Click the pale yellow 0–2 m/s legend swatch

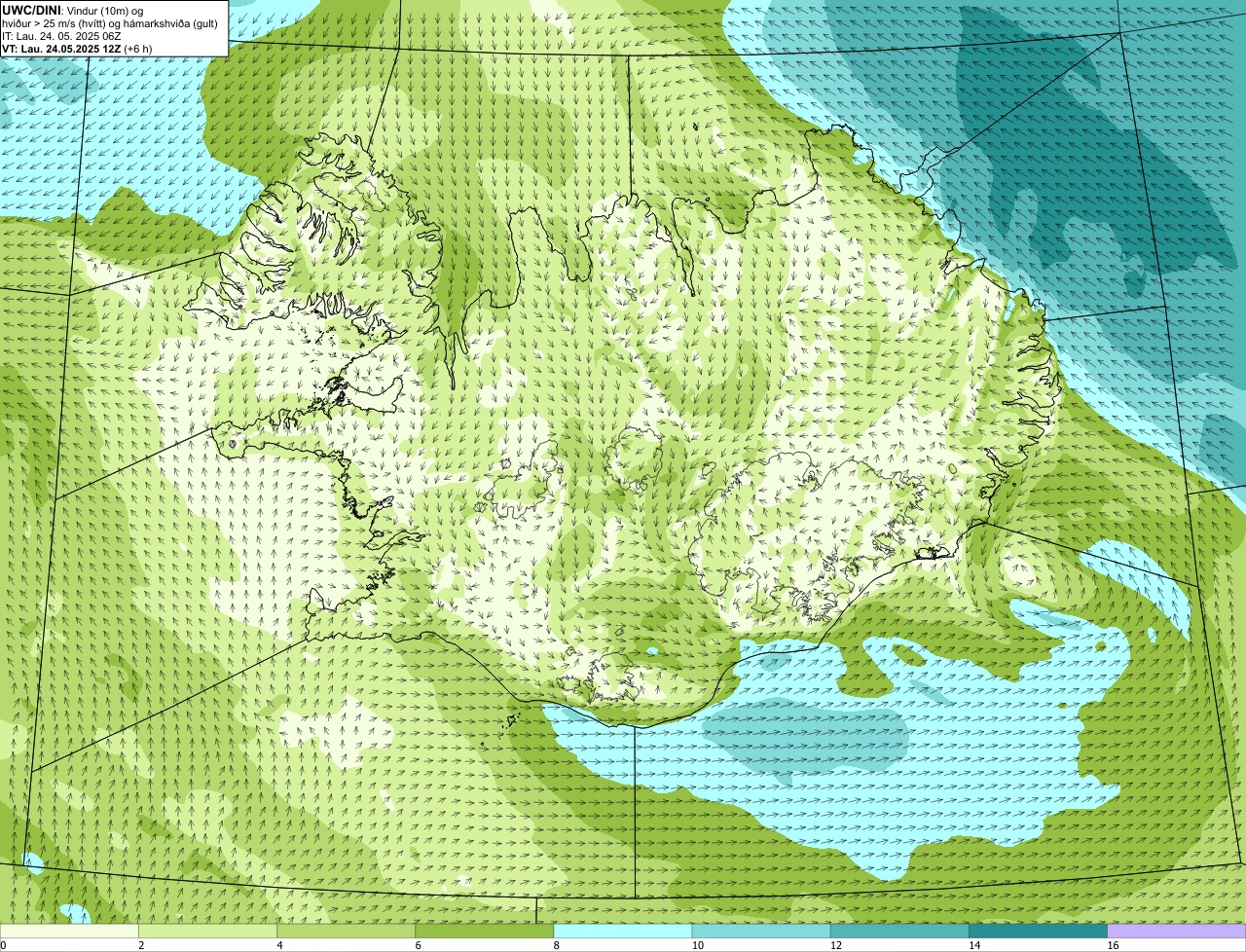69,931
